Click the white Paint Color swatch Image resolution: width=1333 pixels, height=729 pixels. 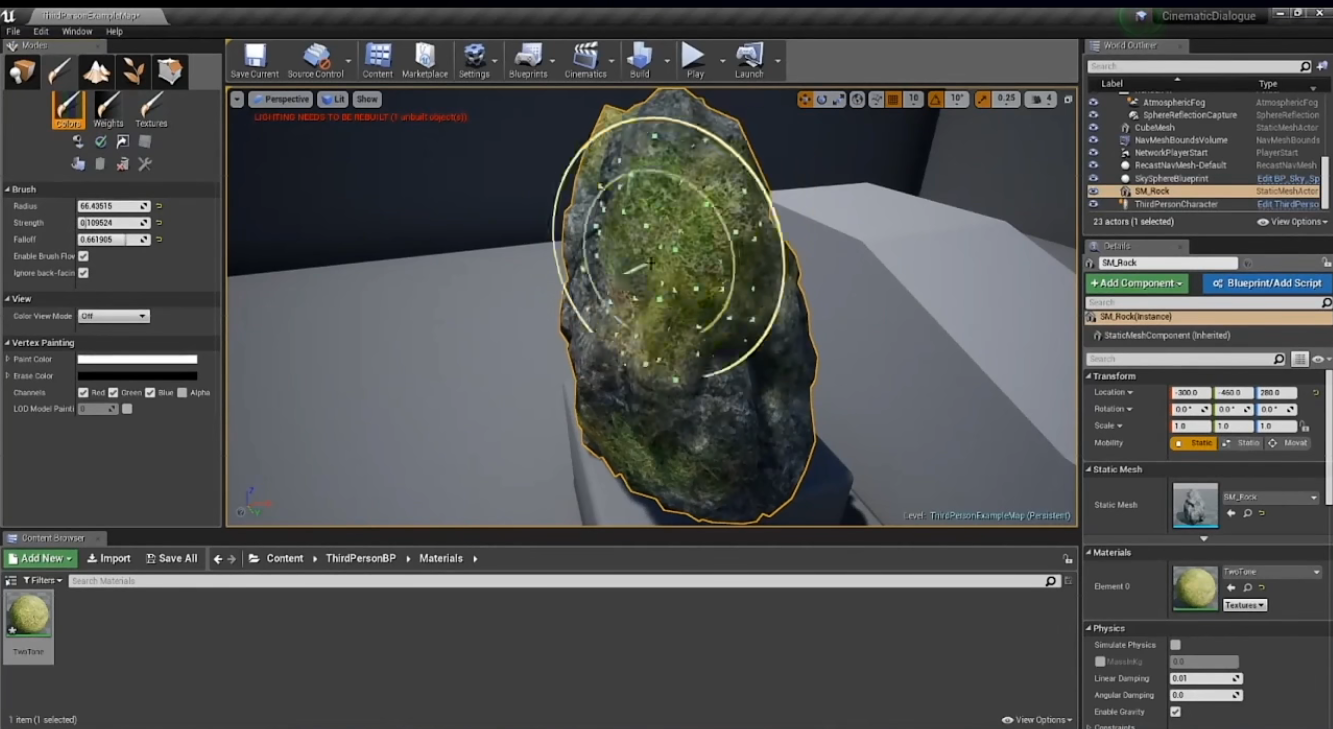tap(137, 359)
